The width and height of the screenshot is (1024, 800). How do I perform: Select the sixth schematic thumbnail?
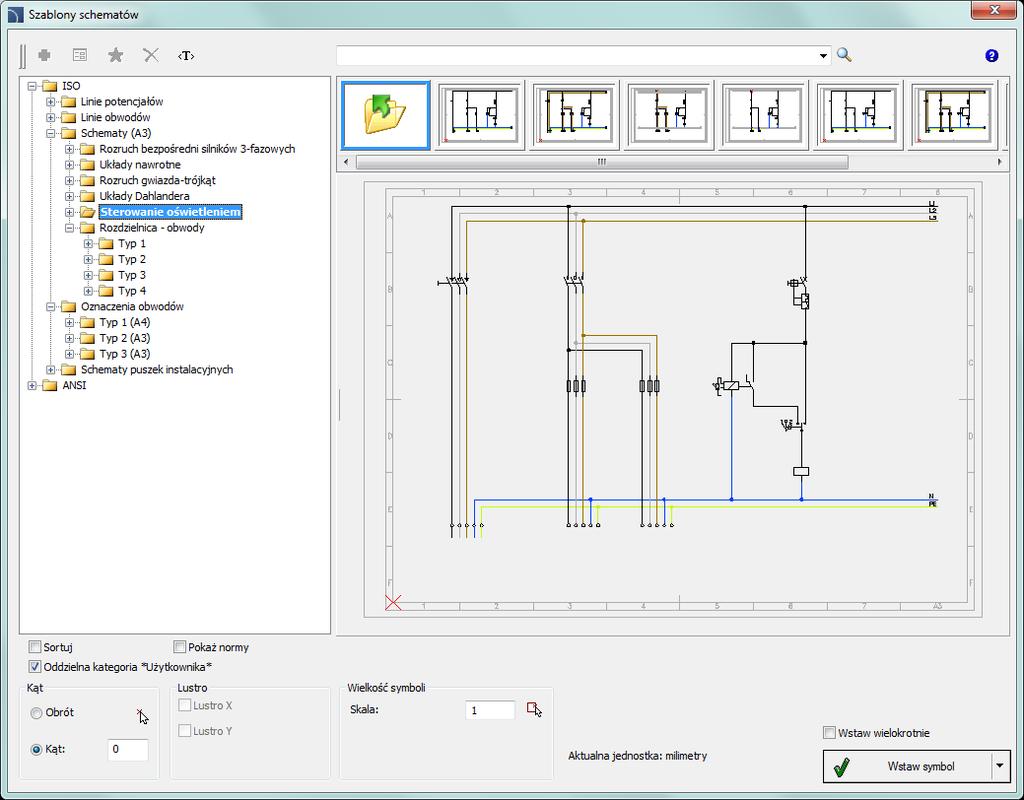858,116
